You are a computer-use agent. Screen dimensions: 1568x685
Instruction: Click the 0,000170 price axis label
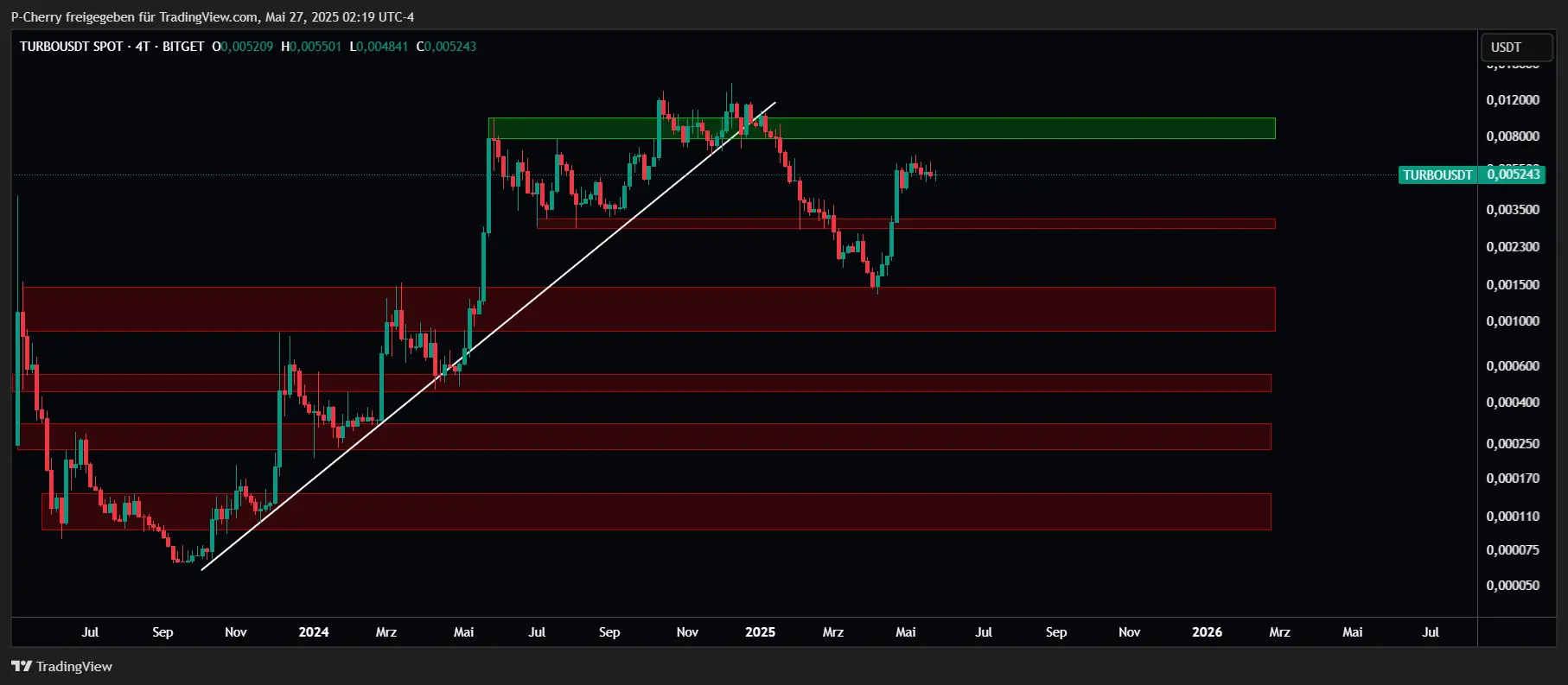pos(1513,479)
